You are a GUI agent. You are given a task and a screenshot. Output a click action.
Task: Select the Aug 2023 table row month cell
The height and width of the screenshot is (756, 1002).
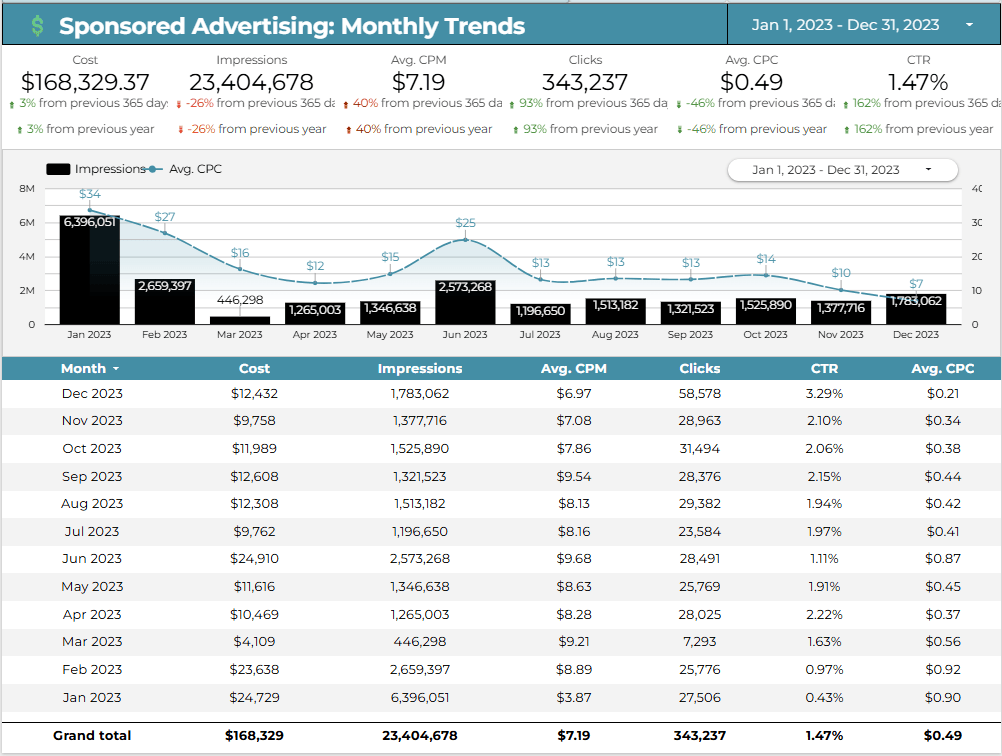92,504
